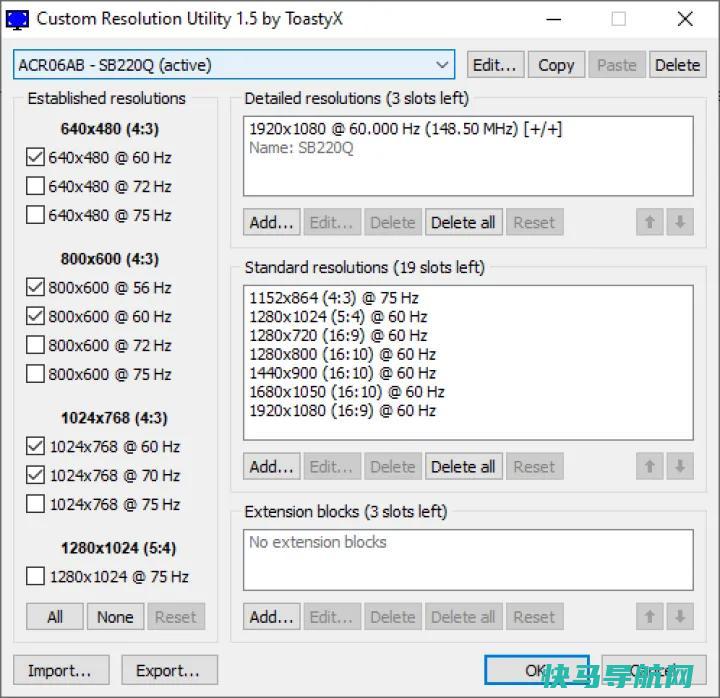Select 1920x1080 (16:9) @ 60 Hz entry

coord(468,411)
